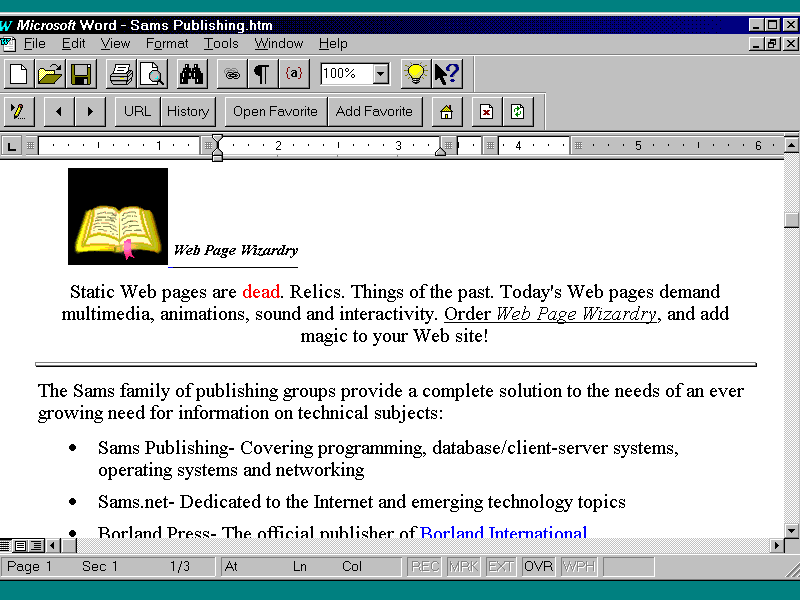Image resolution: width=800 pixels, height=600 pixels.
Task: Go to the home page icon
Action: tap(447, 112)
